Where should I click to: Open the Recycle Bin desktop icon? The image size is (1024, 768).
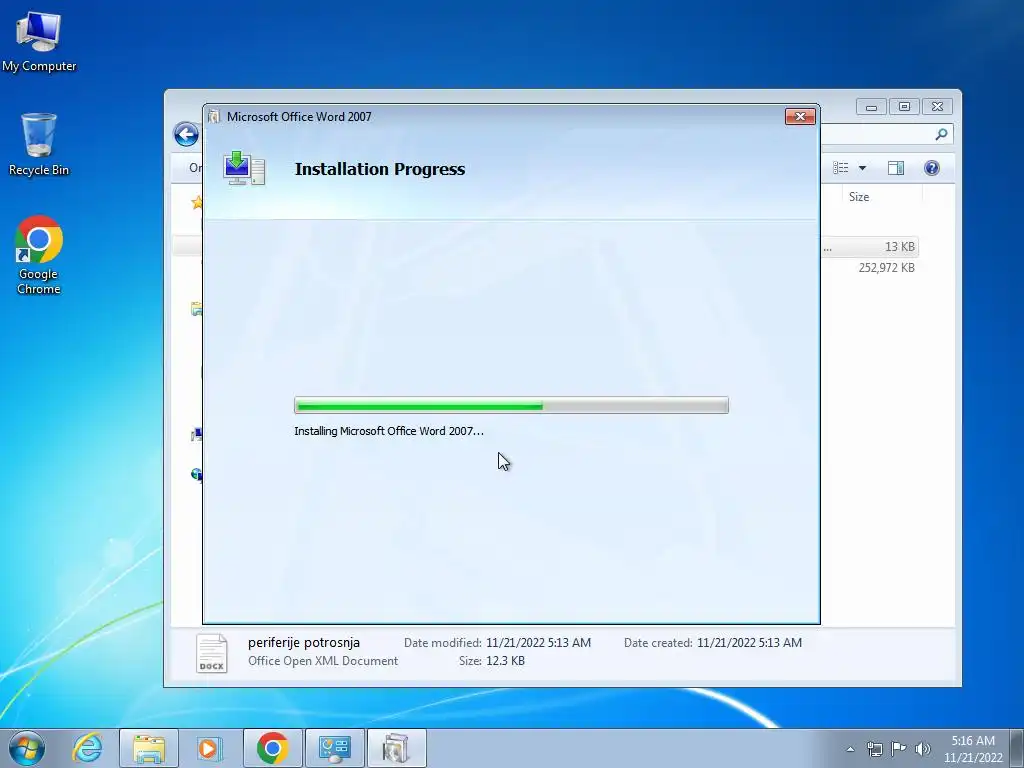click(x=39, y=144)
